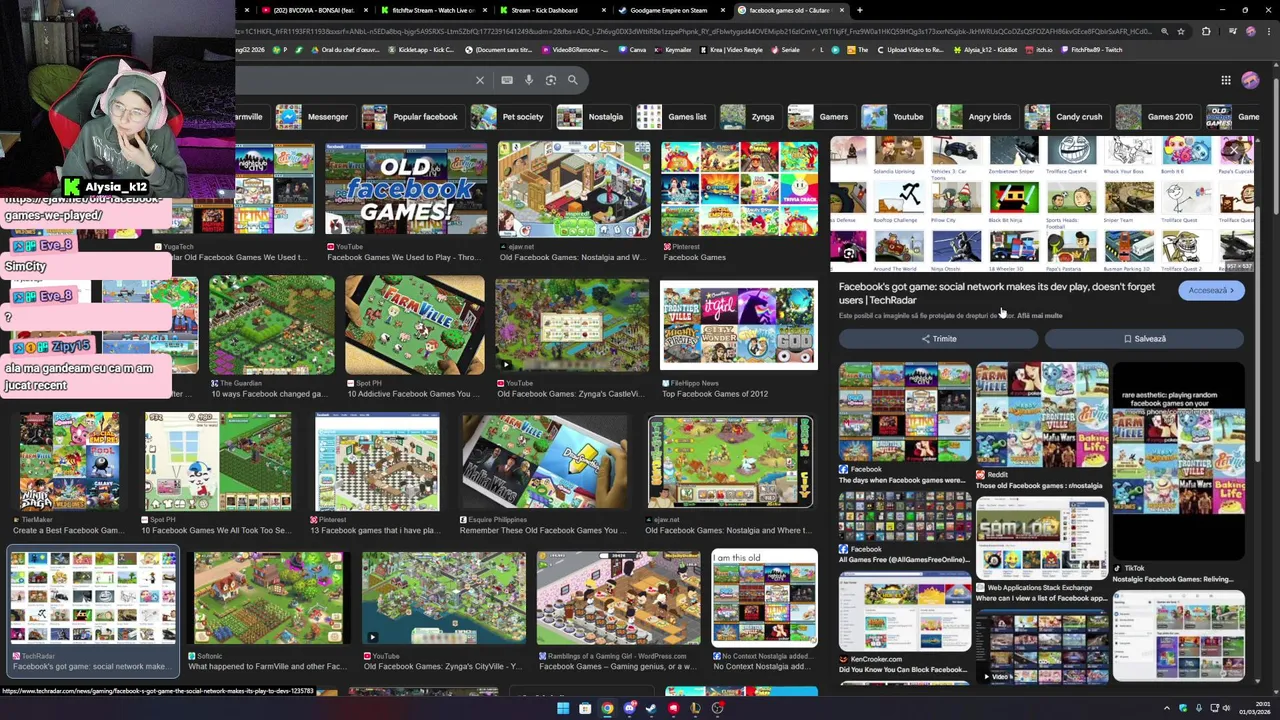Start voice search with the microphone icon

[529, 80]
